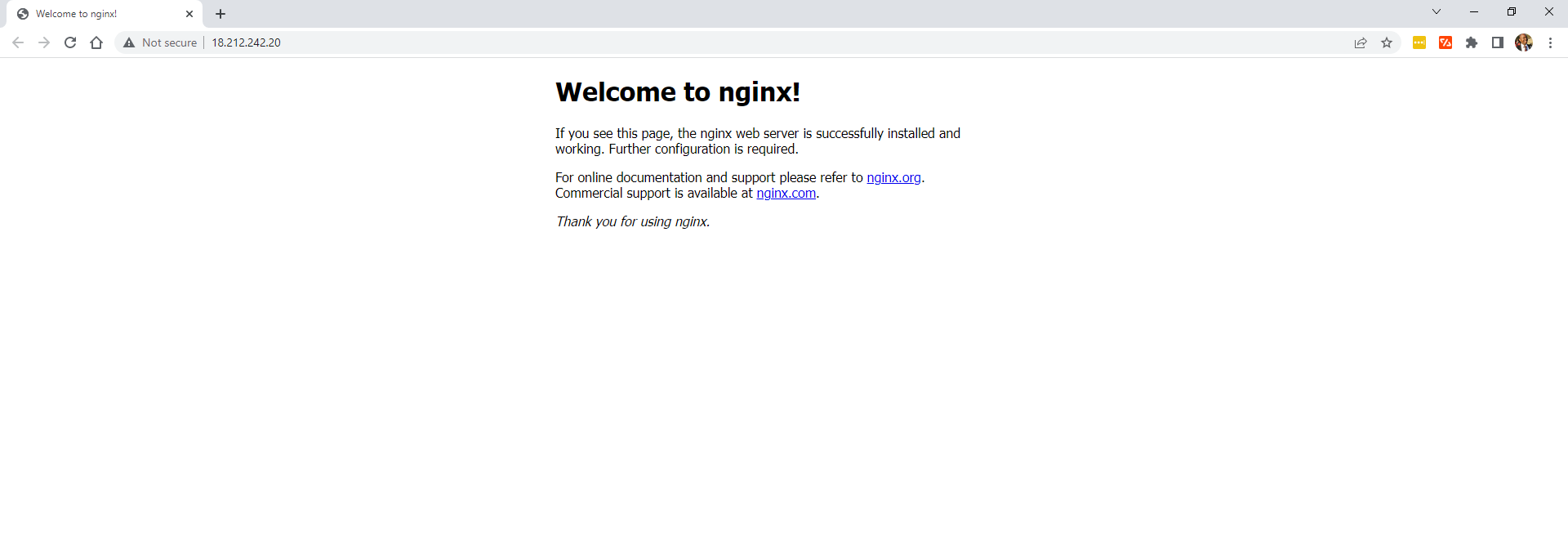This screenshot has height=540, width=1568.
Task: Open a new tab with plus button
Action: tap(220, 14)
